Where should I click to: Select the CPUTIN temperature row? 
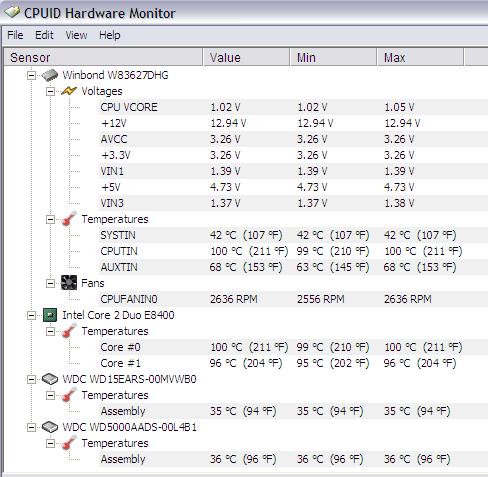coord(293,251)
